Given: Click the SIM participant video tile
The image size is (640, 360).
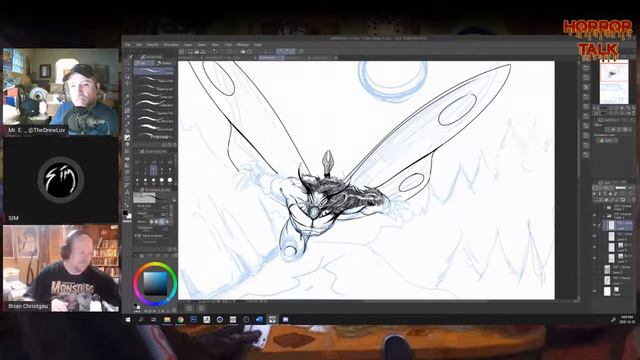Looking at the screenshot, I should click(x=60, y=180).
